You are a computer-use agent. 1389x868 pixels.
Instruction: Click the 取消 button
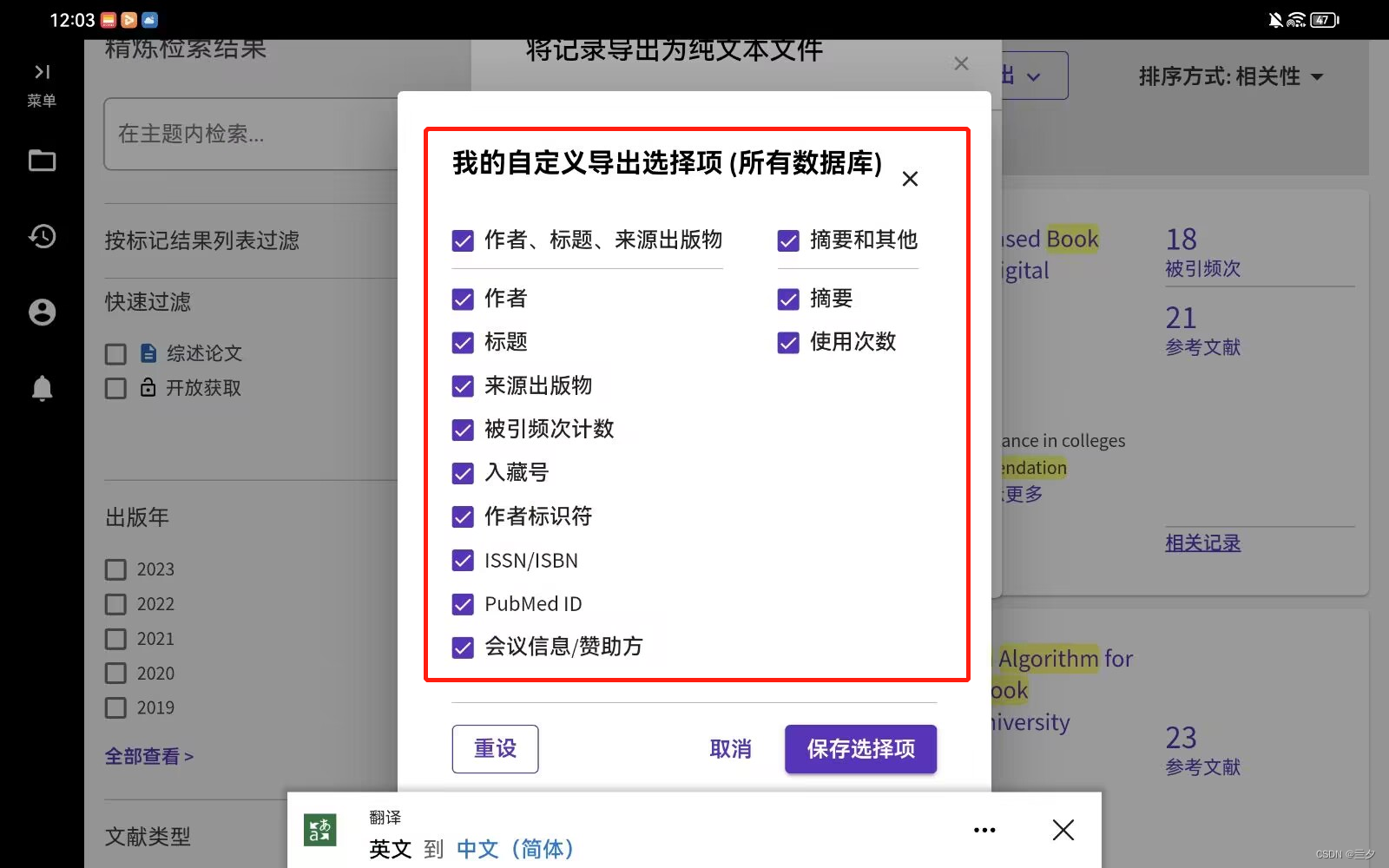[730, 749]
